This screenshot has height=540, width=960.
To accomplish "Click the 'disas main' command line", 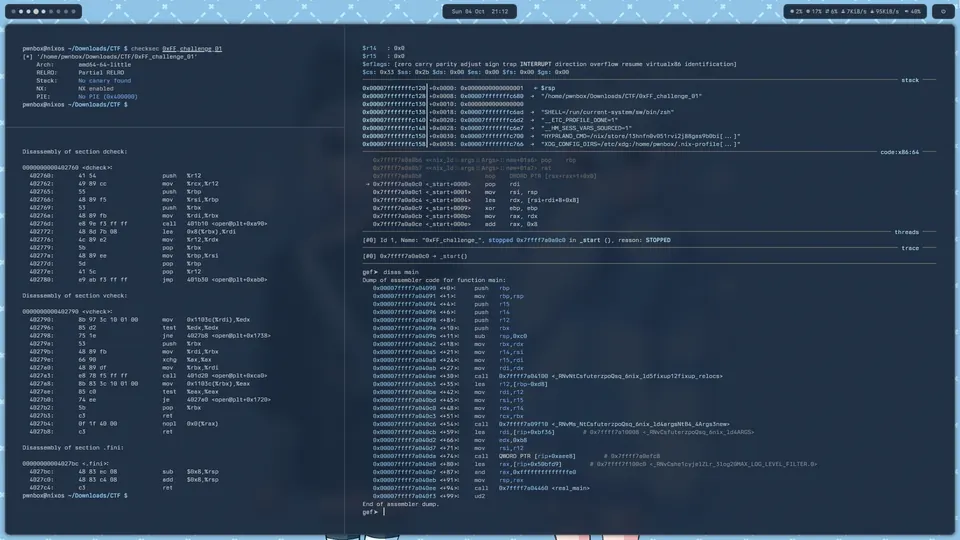I will [400, 272].
